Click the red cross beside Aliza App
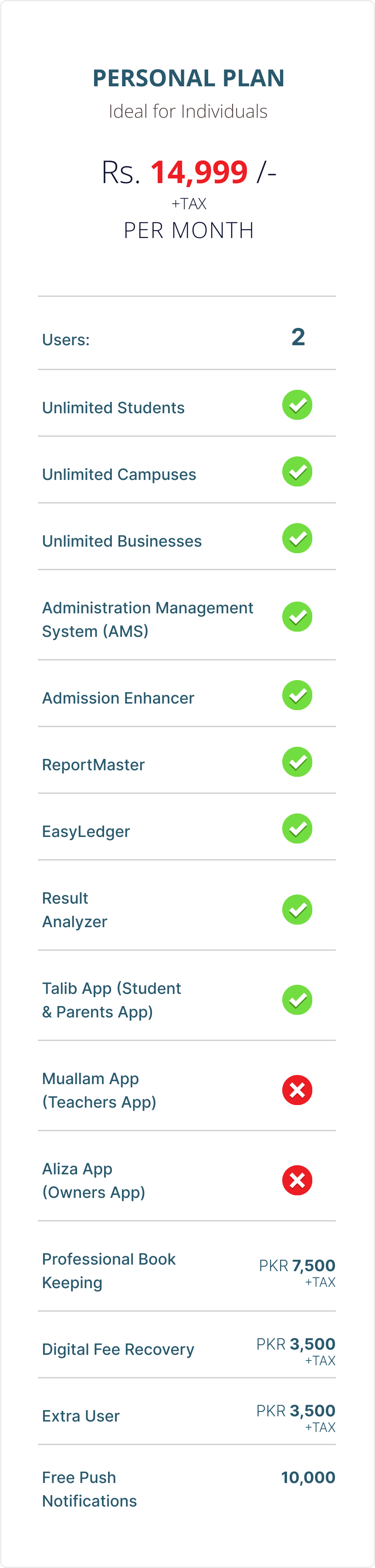Image resolution: width=375 pixels, height=1568 pixels. point(297,1180)
